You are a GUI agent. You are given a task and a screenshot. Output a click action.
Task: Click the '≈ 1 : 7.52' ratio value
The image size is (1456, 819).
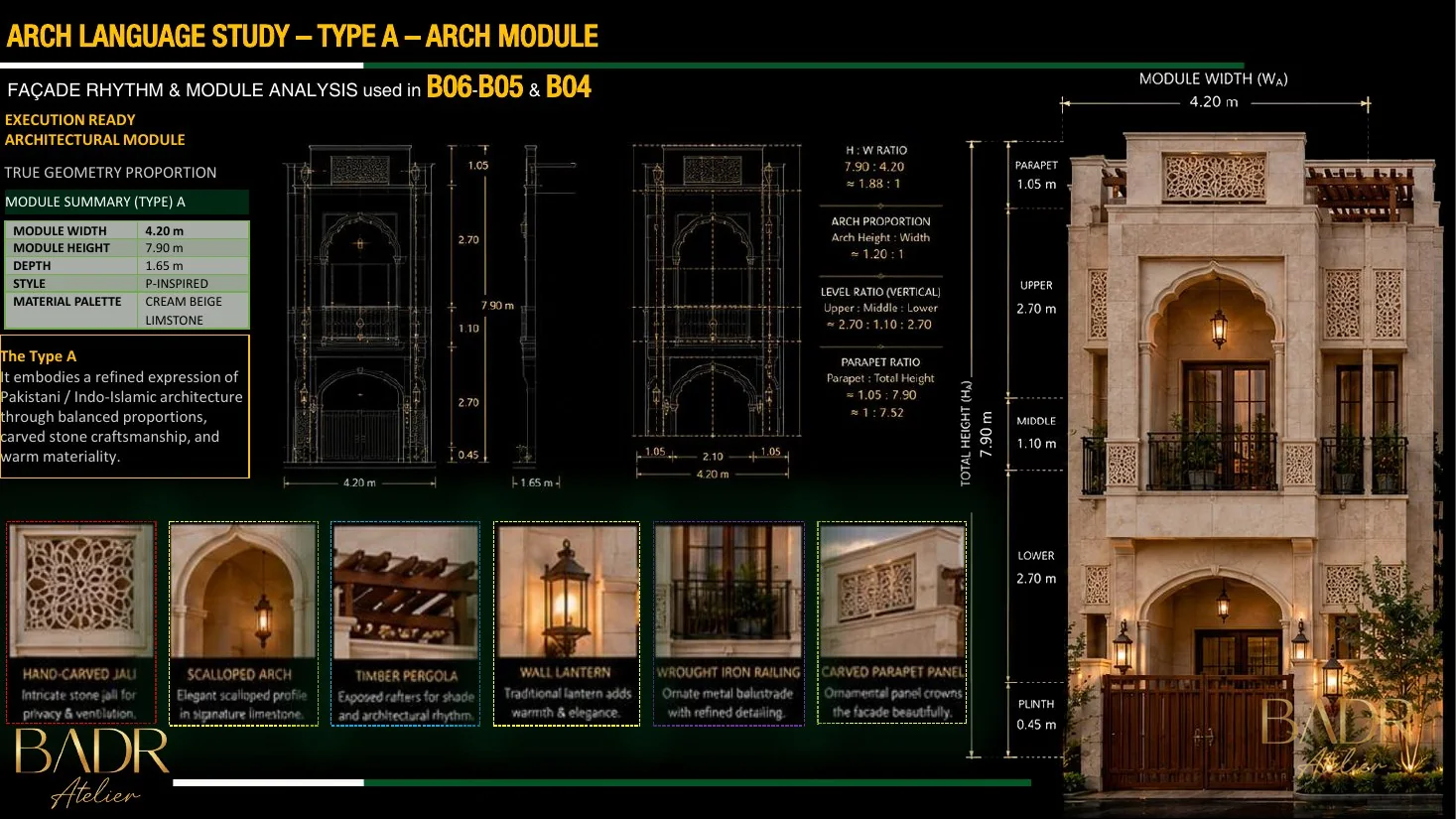click(x=876, y=413)
